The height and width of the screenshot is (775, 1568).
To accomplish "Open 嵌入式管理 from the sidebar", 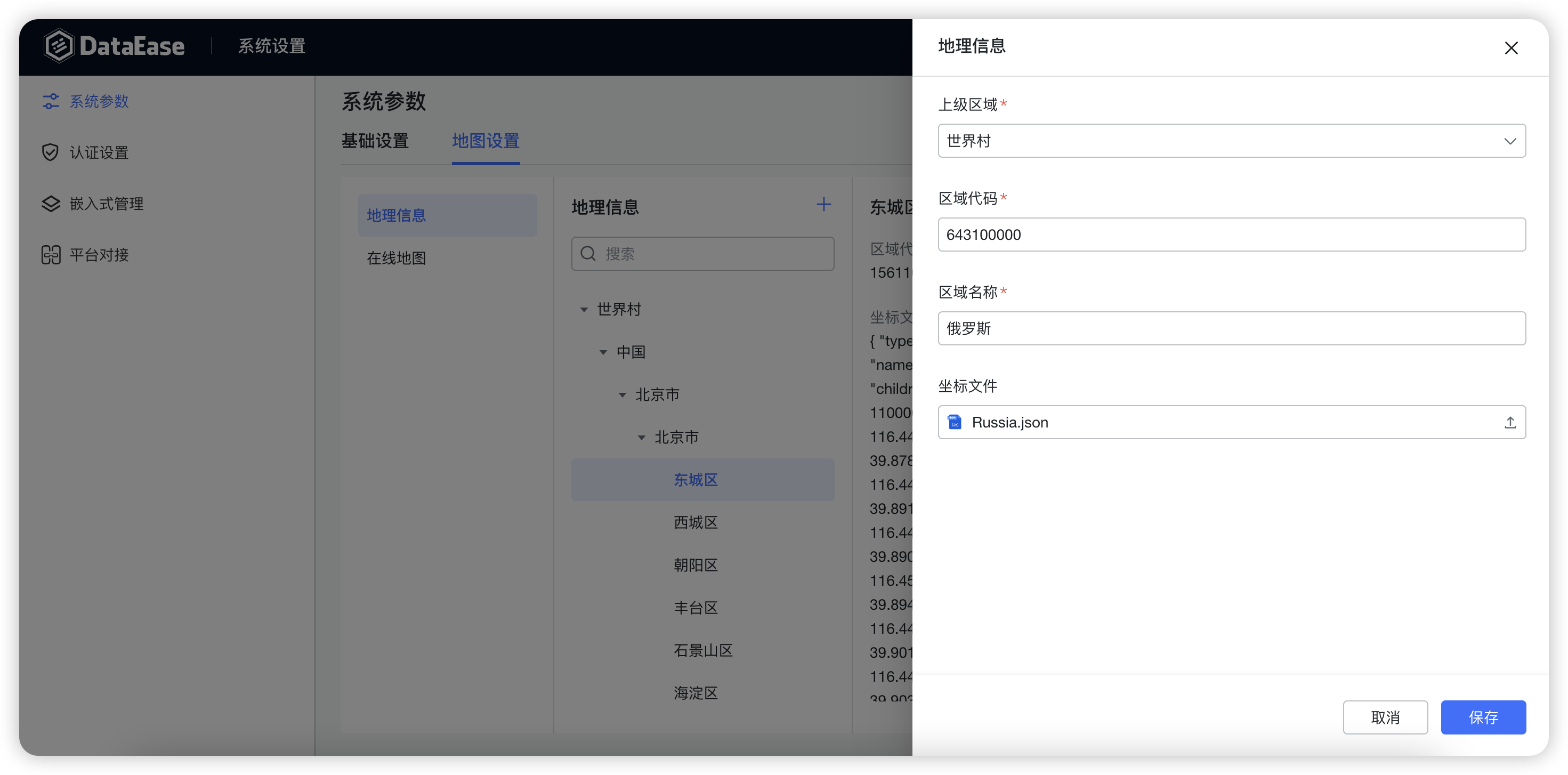I will pos(51,203).
